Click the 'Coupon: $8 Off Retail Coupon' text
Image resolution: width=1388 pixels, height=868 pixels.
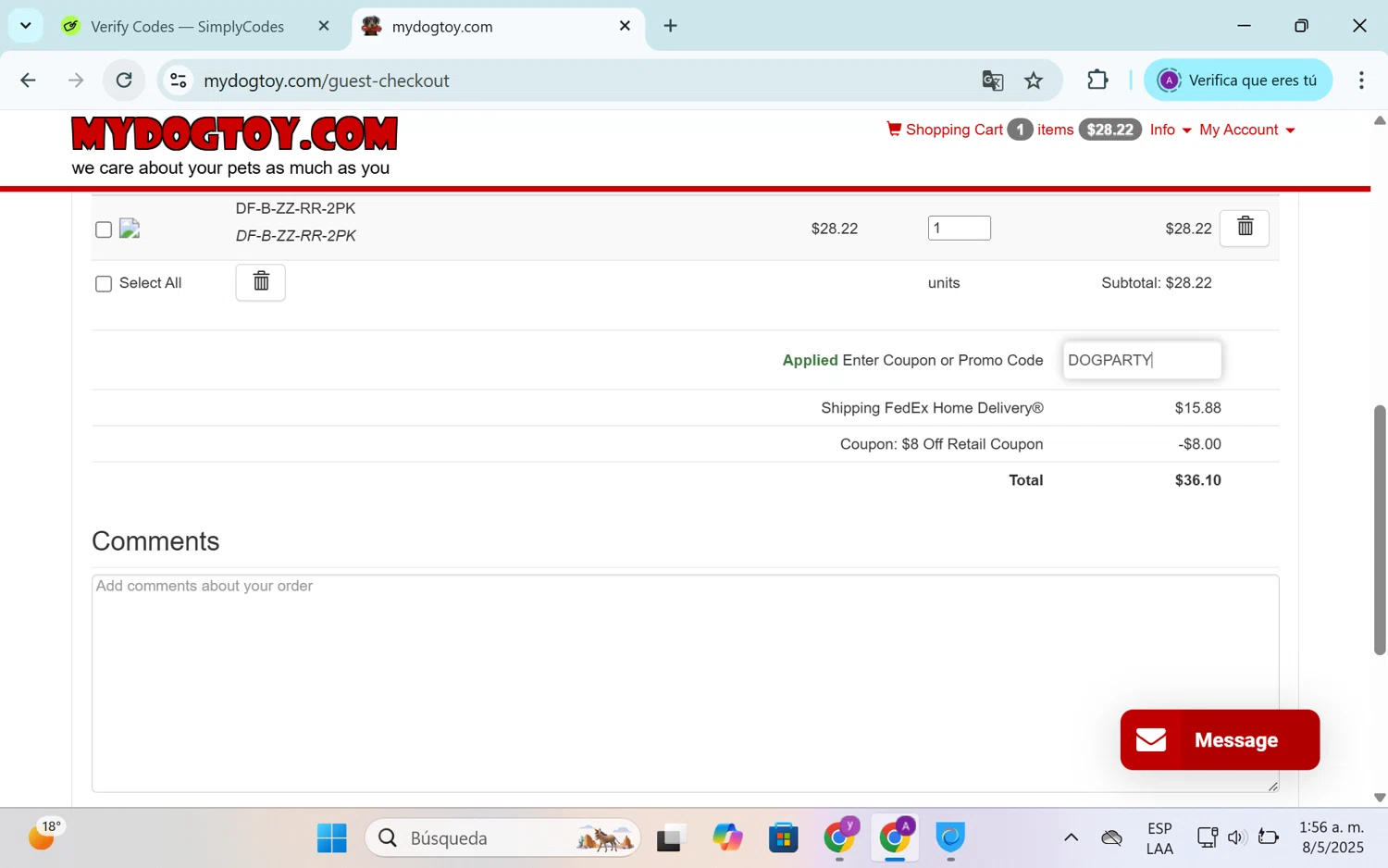pyautogui.click(x=941, y=444)
